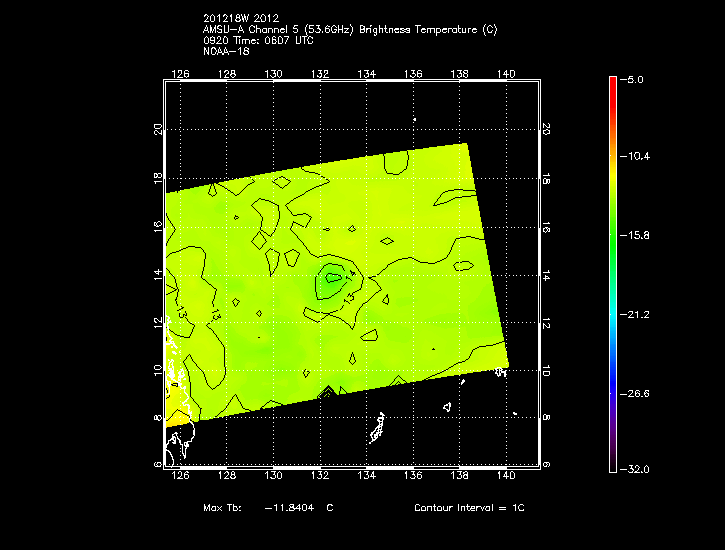Click the white island outline near 134E 8N
The image size is (725, 550).
[x=379, y=428]
